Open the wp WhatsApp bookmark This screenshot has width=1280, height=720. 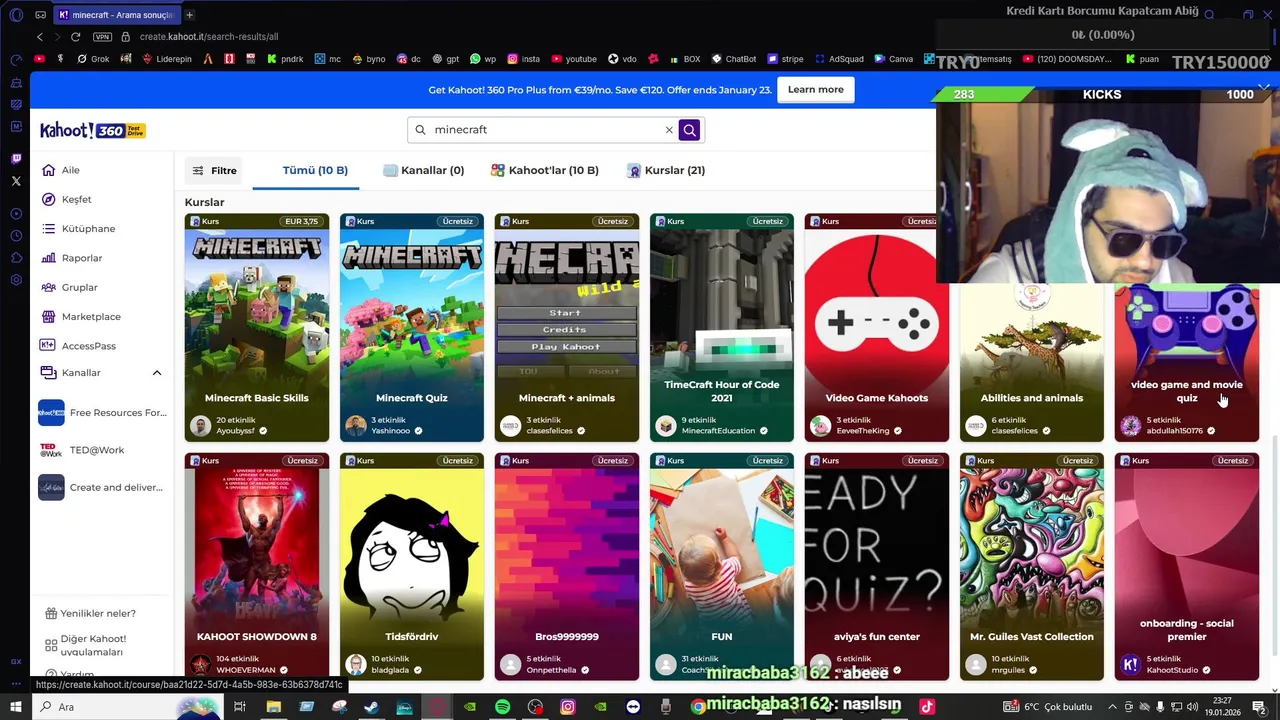tap(483, 59)
